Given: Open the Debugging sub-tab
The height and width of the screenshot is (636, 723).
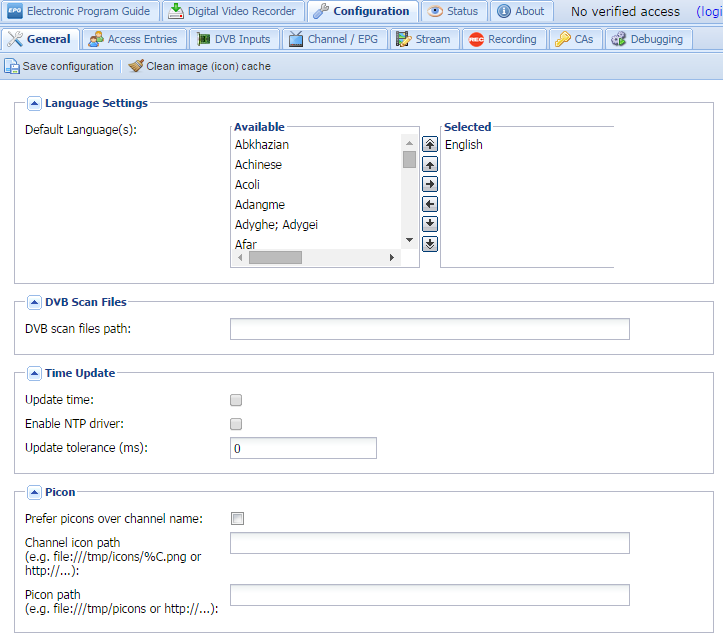Looking at the screenshot, I should [648, 39].
